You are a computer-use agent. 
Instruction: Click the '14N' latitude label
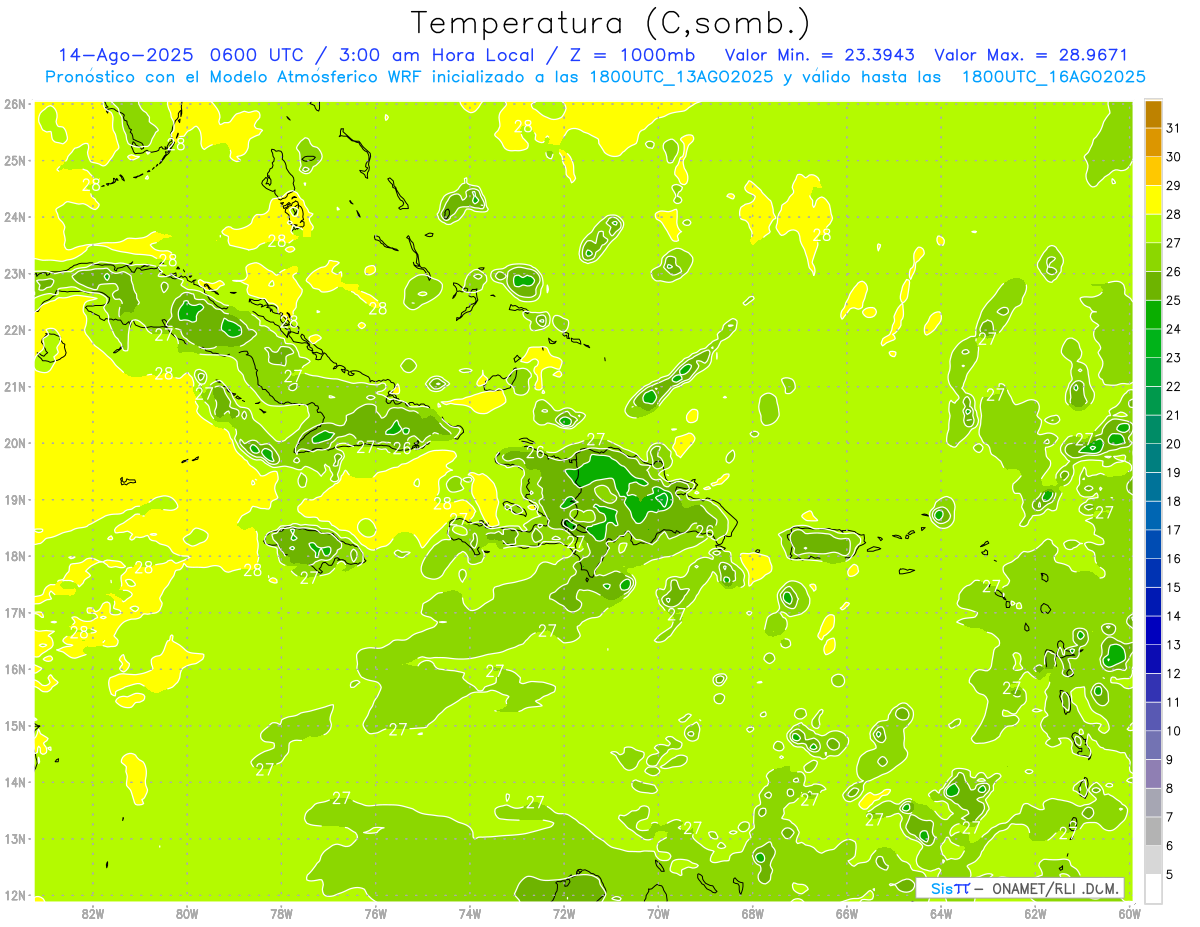(x=15, y=782)
